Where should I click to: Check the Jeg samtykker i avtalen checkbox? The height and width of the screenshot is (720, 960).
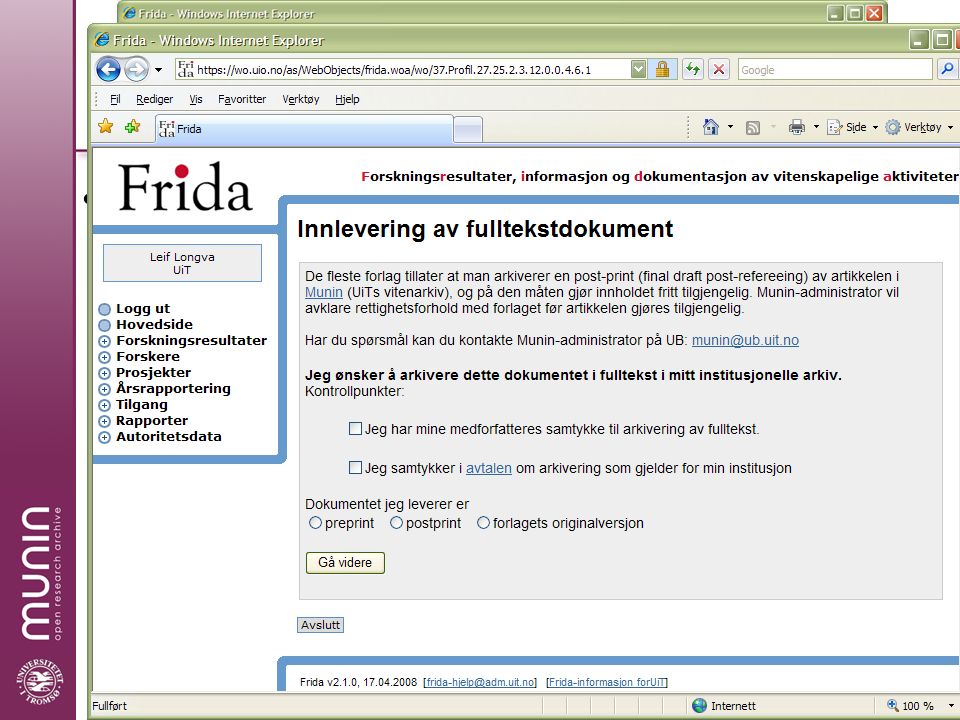click(x=355, y=468)
